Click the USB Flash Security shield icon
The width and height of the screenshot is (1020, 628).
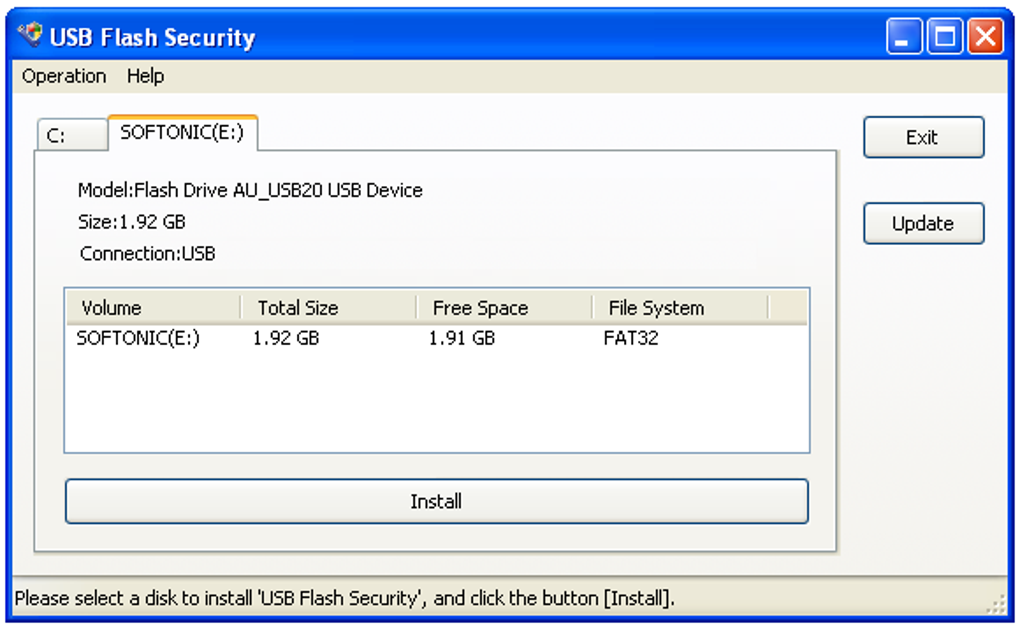32,36
